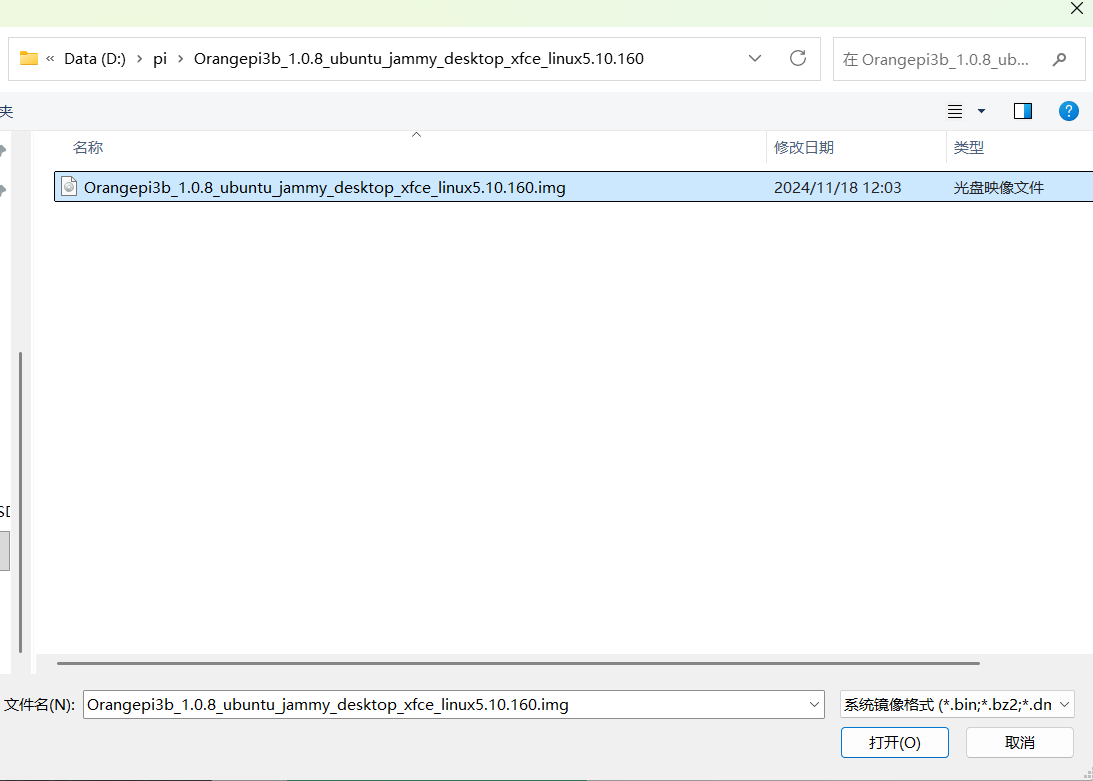Click the date 2024/11/18 12:03 cell
Screen dimensions: 1093x781
click(x=837, y=188)
